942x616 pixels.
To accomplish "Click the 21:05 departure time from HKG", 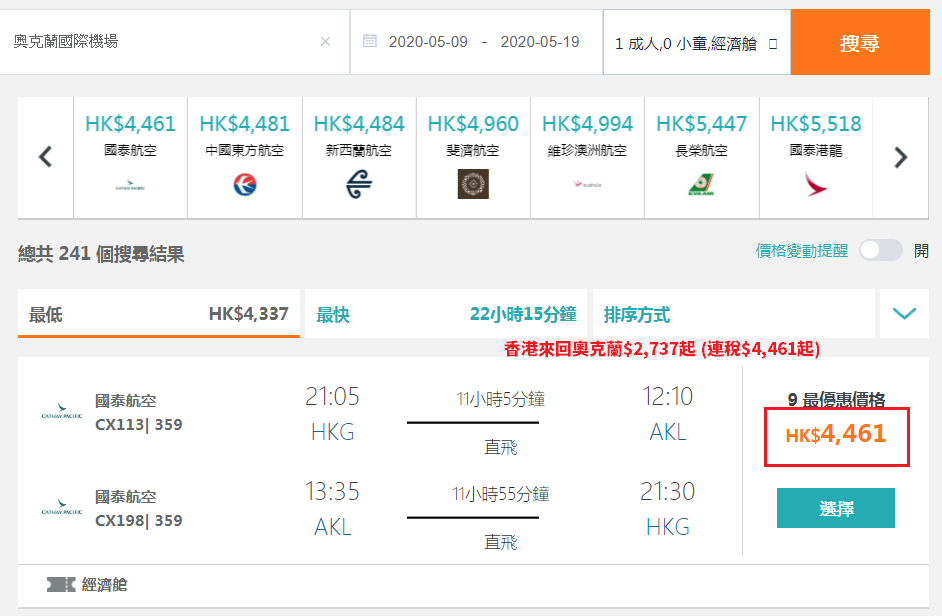I will pyautogui.click(x=332, y=397).
